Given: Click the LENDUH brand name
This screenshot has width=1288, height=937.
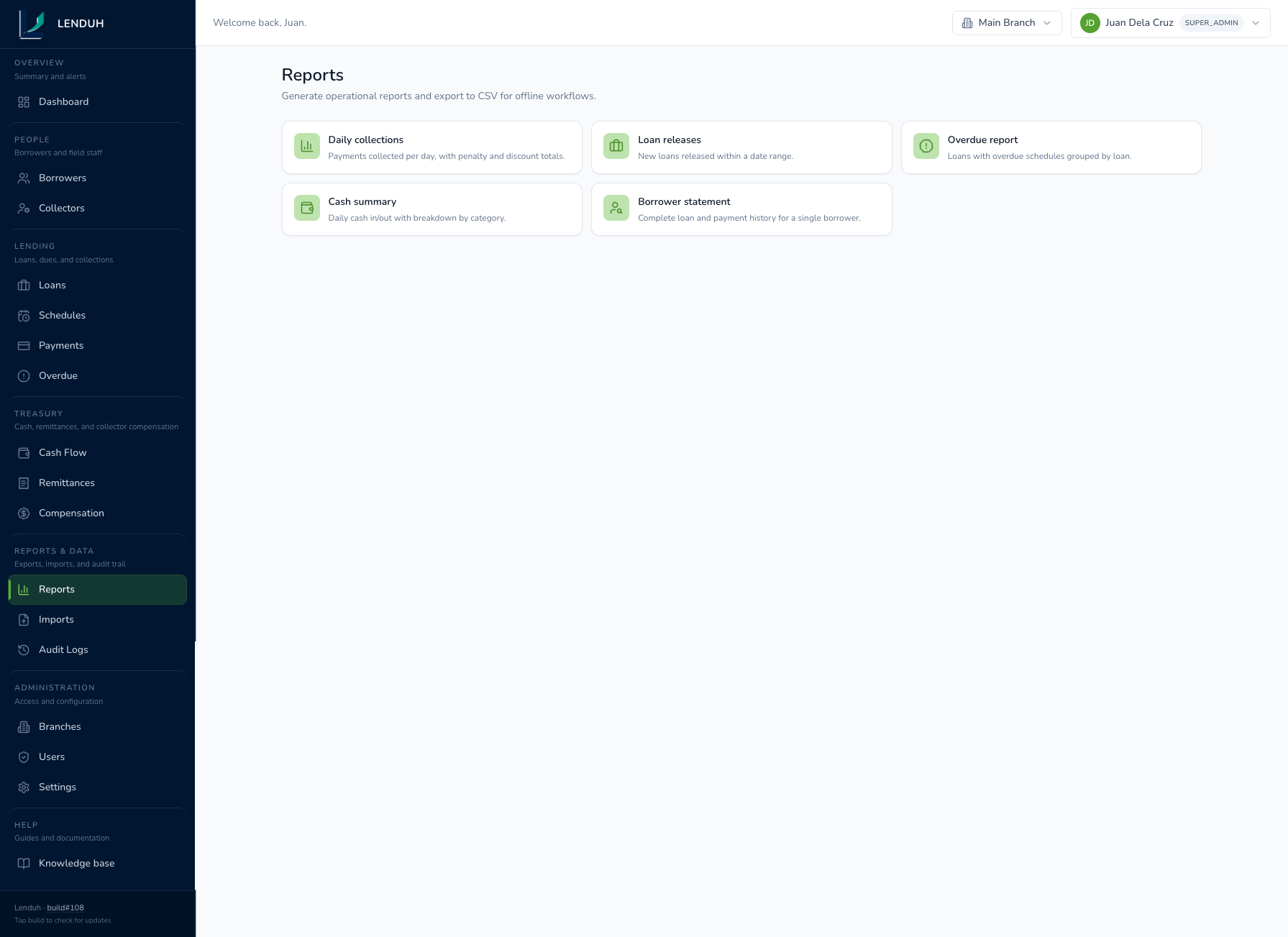Looking at the screenshot, I should click(x=81, y=24).
